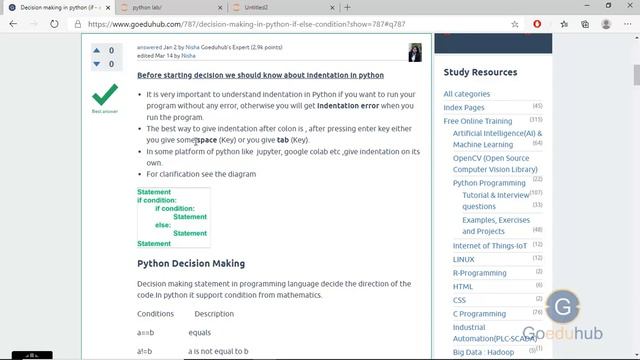Click 'For clarification see the diagram' bullet
The width and height of the screenshot is (640, 360).
pos(201,174)
